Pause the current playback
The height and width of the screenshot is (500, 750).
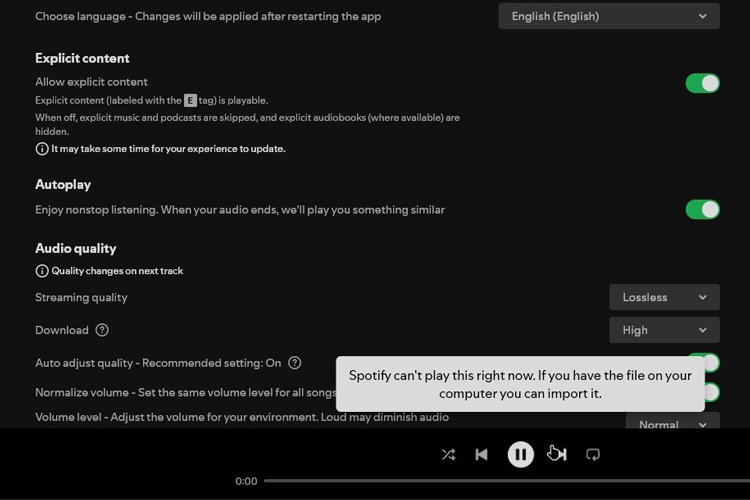click(520, 454)
